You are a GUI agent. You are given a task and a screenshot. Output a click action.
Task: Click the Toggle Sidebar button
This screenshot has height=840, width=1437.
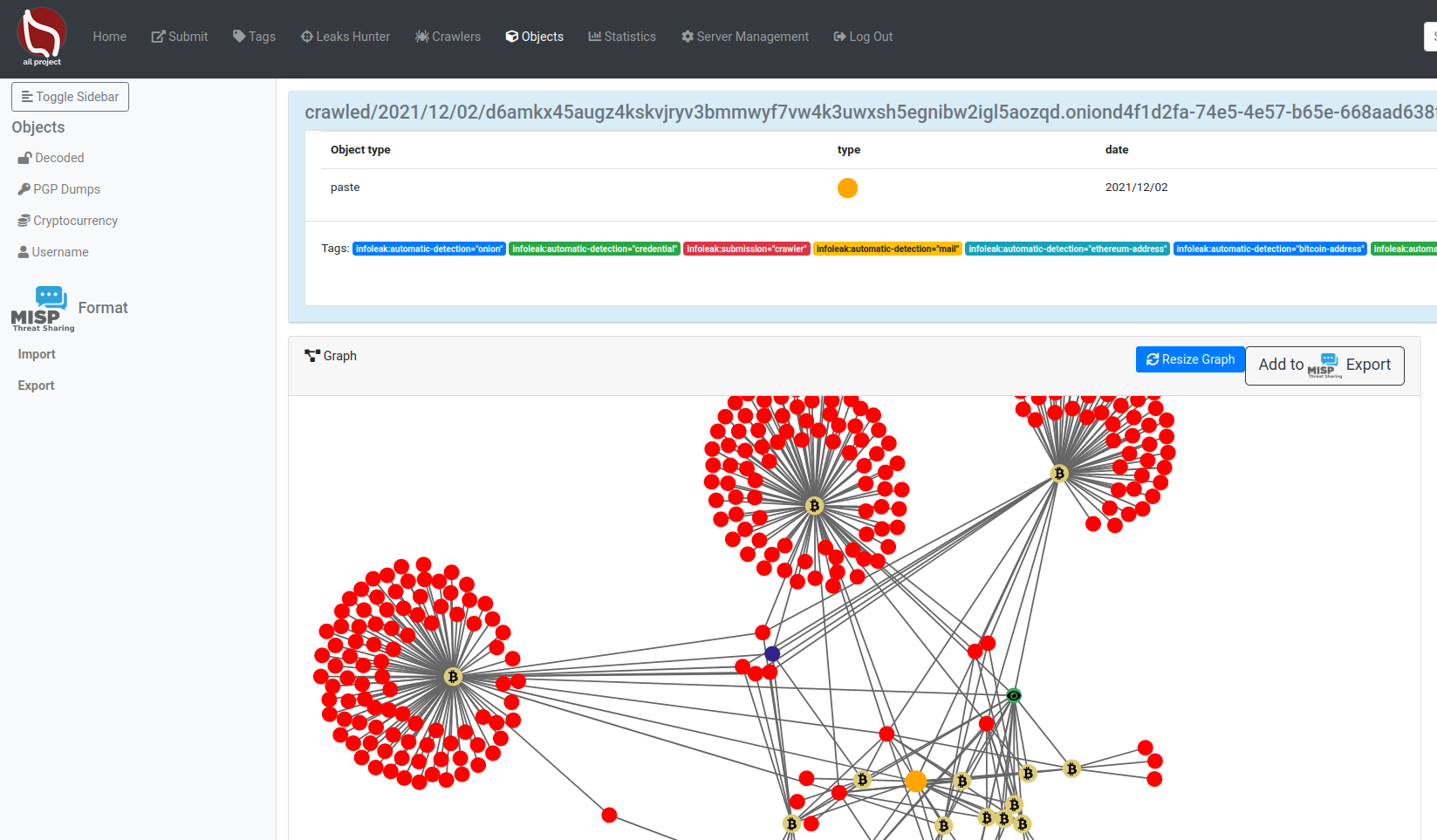(70, 97)
